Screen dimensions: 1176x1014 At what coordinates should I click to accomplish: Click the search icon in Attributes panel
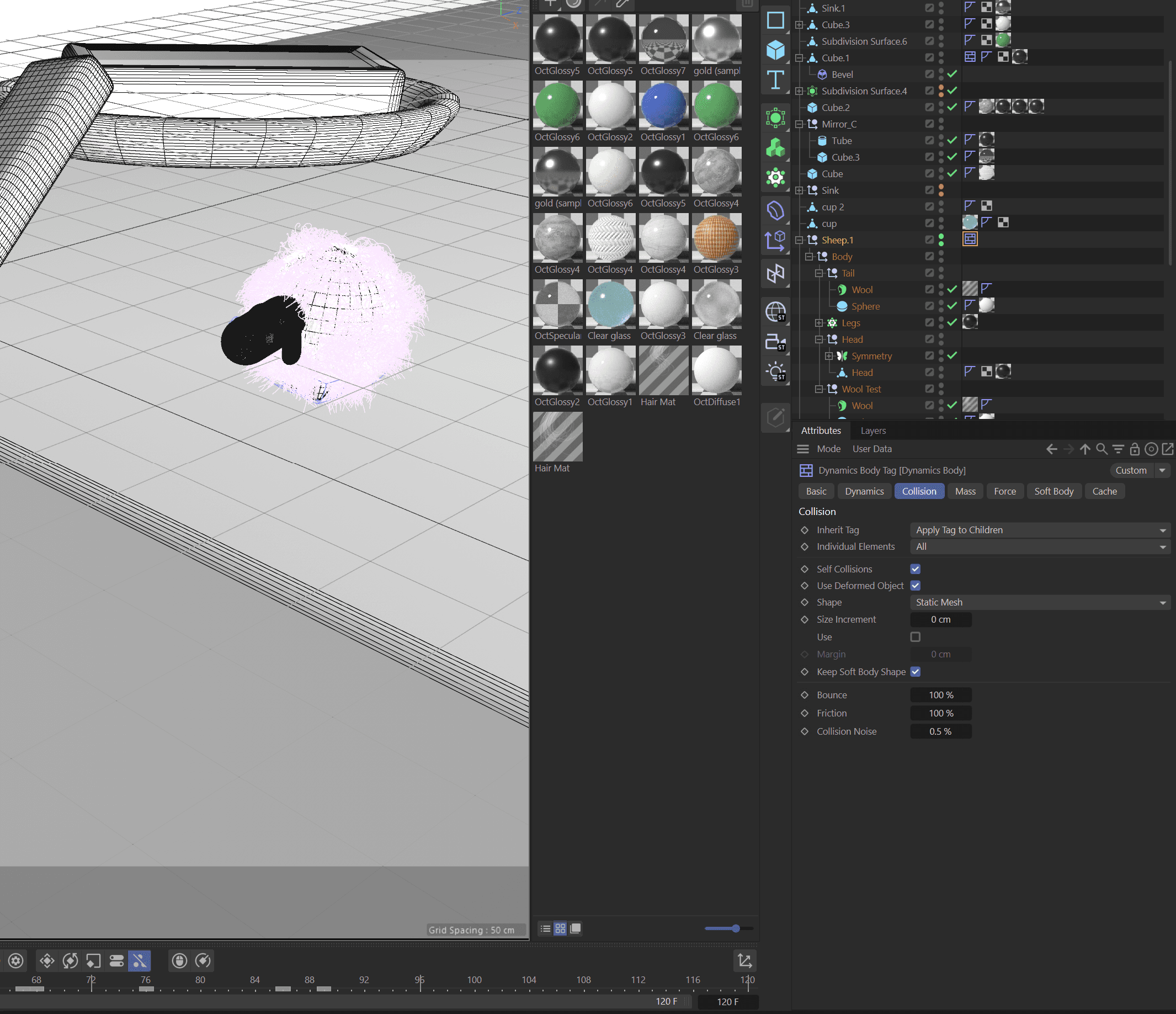(1101, 449)
